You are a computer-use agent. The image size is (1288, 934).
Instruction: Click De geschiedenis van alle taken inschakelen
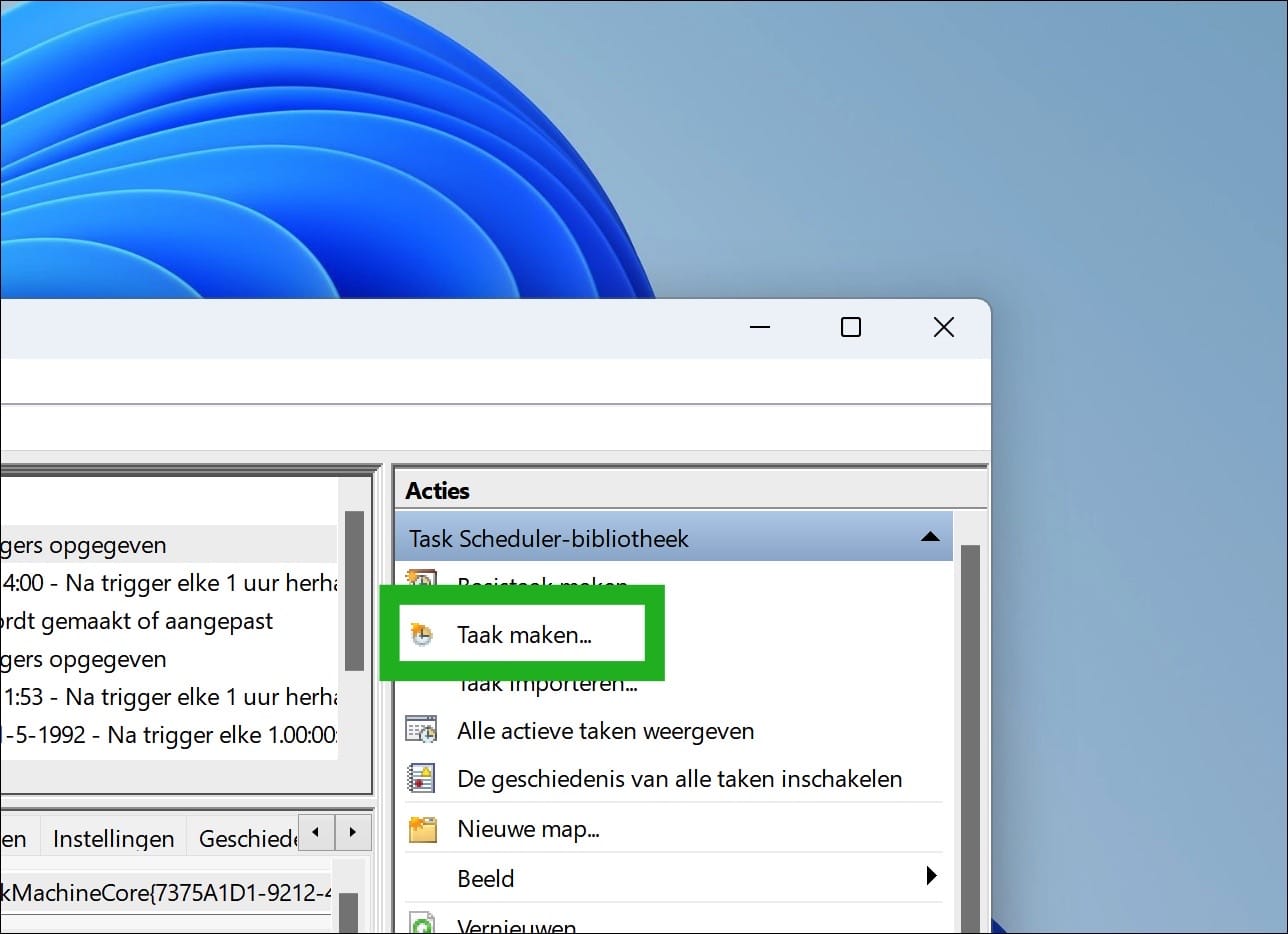(678, 778)
